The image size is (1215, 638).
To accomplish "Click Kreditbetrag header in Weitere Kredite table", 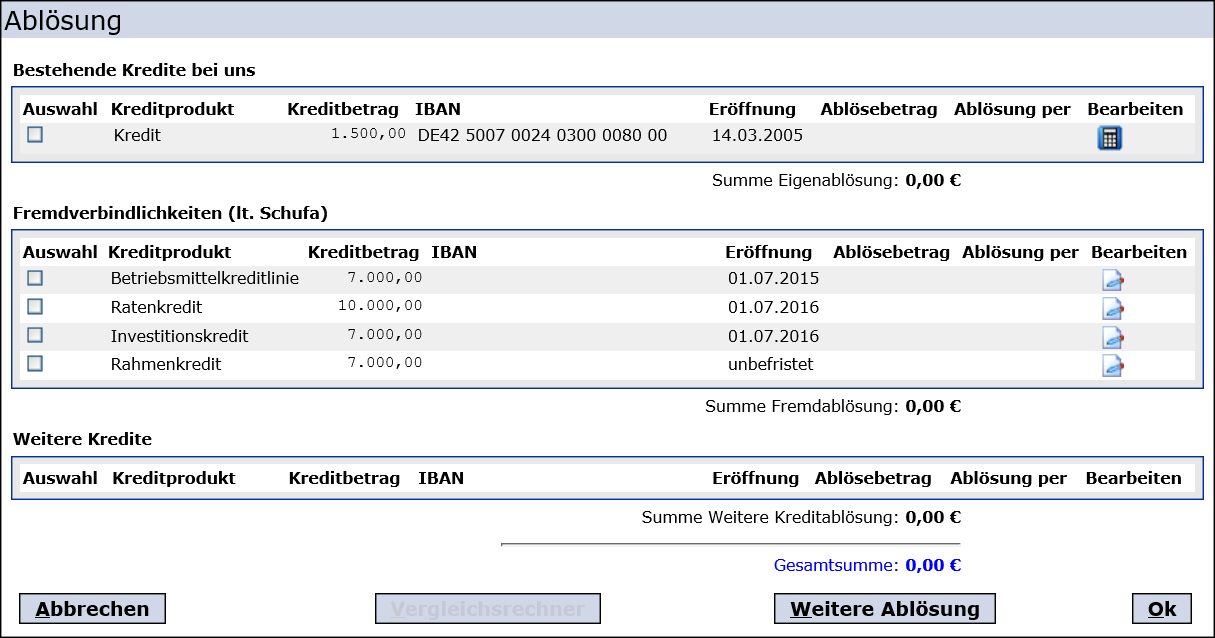I will point(344,478).
